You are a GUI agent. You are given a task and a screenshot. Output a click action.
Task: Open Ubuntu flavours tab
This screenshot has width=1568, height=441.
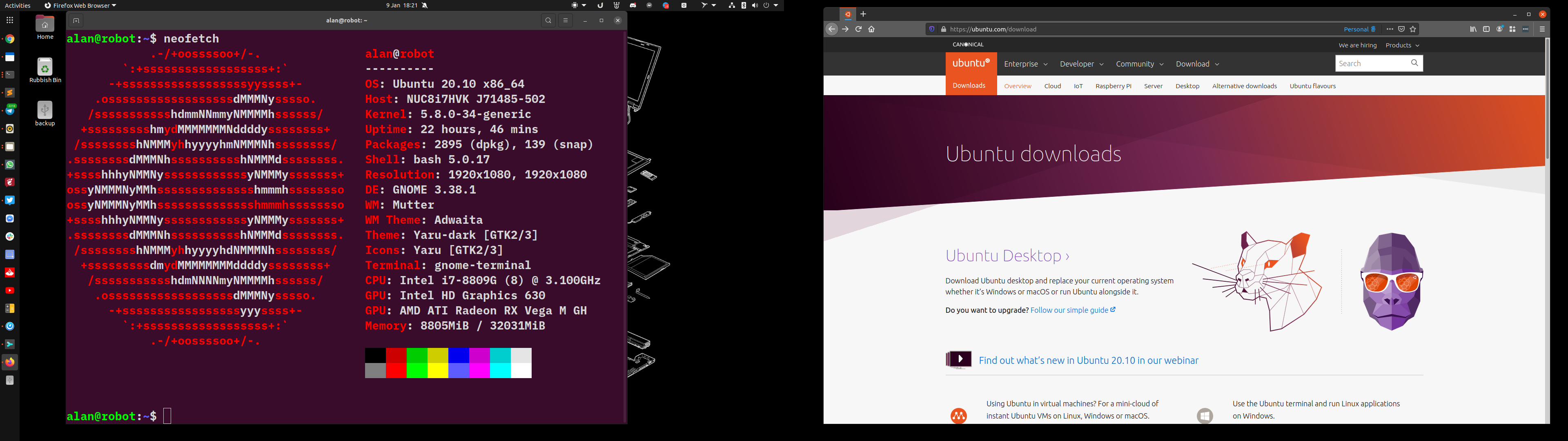click(x=1312, y=87)
